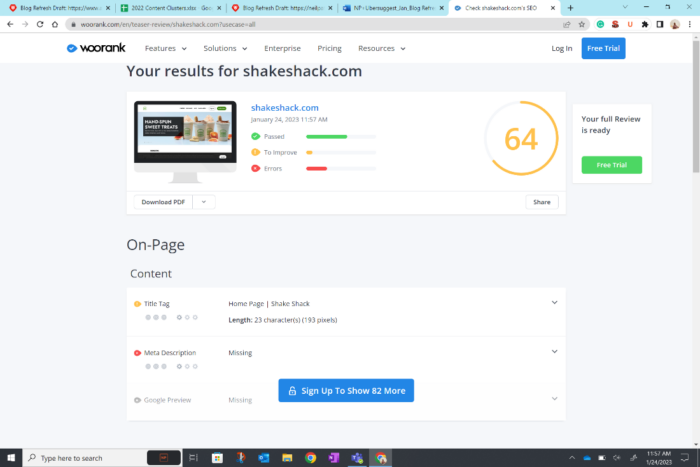Go back in browser history
This screenshot has width=700, height=467.
[10, 25]
